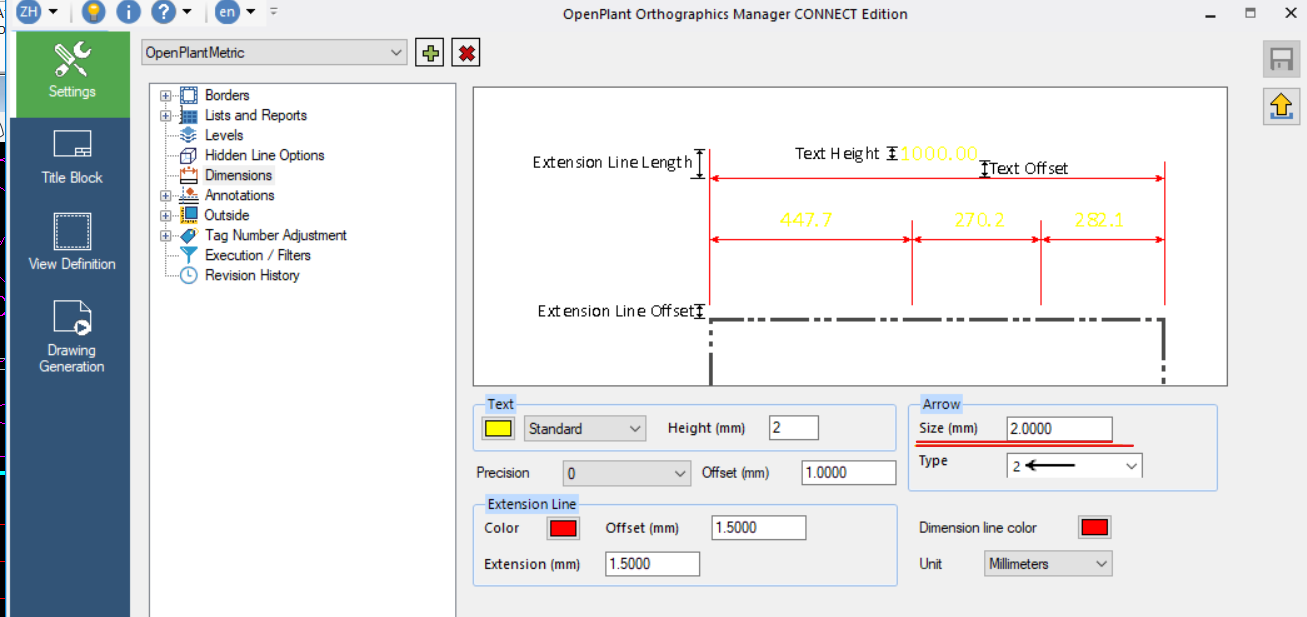Click the Lists and Reports icon
This screenshot has height=617, width=1307.
pyautogui.click(x=189, y=116)
